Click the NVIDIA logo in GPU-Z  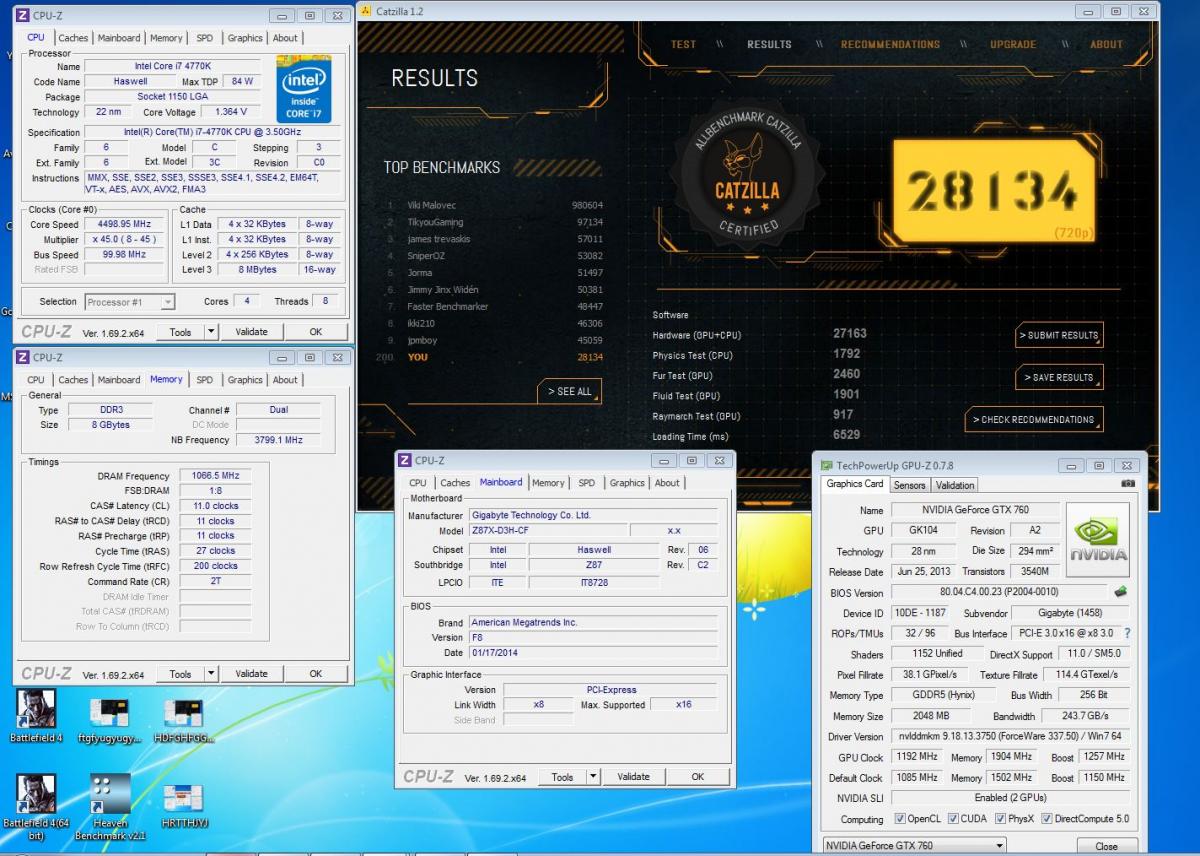[x=1098, y=539]
